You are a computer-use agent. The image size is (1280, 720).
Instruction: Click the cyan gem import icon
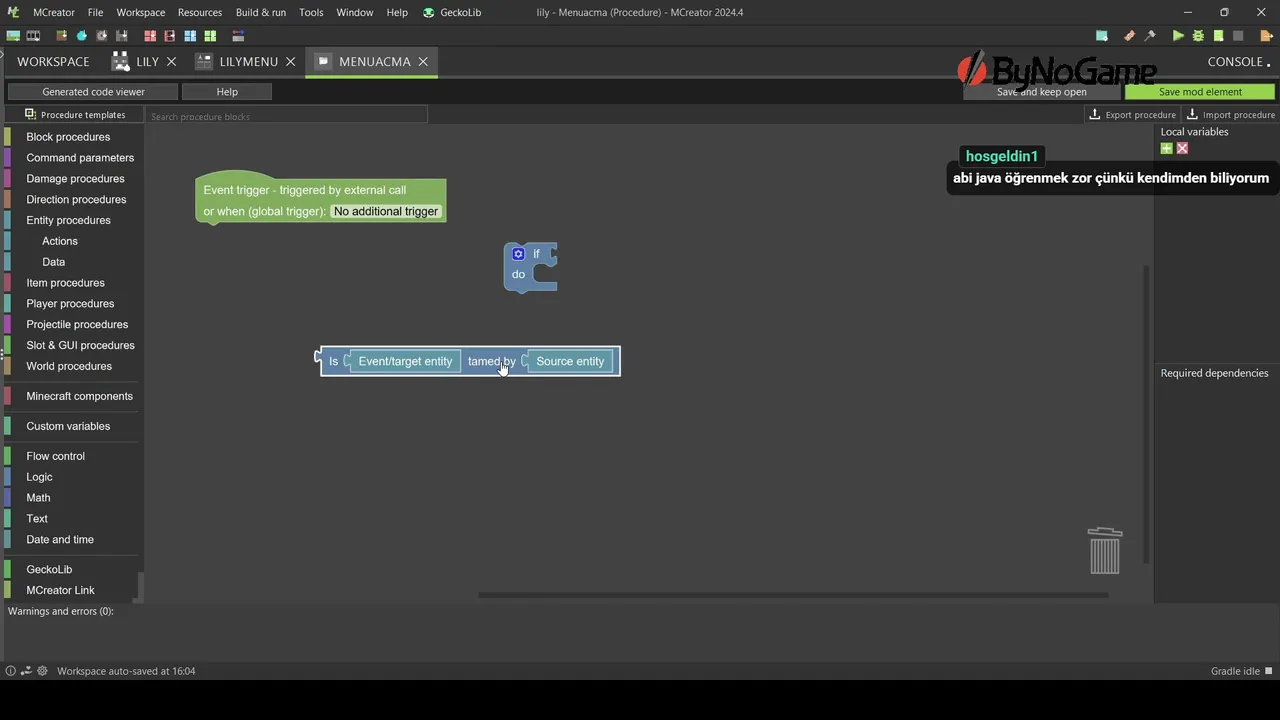click(x=82, y=36)
